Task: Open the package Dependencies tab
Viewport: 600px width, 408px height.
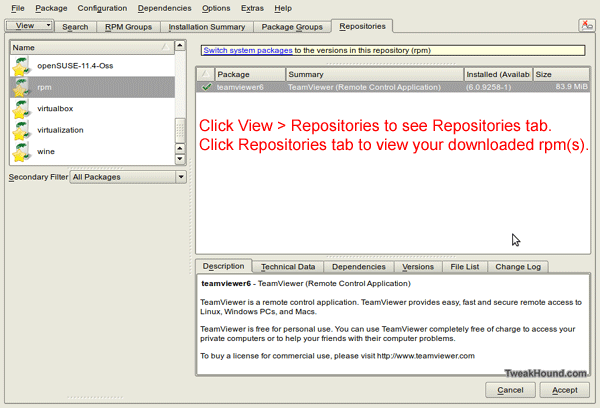Action: click(x=359, y=267)
